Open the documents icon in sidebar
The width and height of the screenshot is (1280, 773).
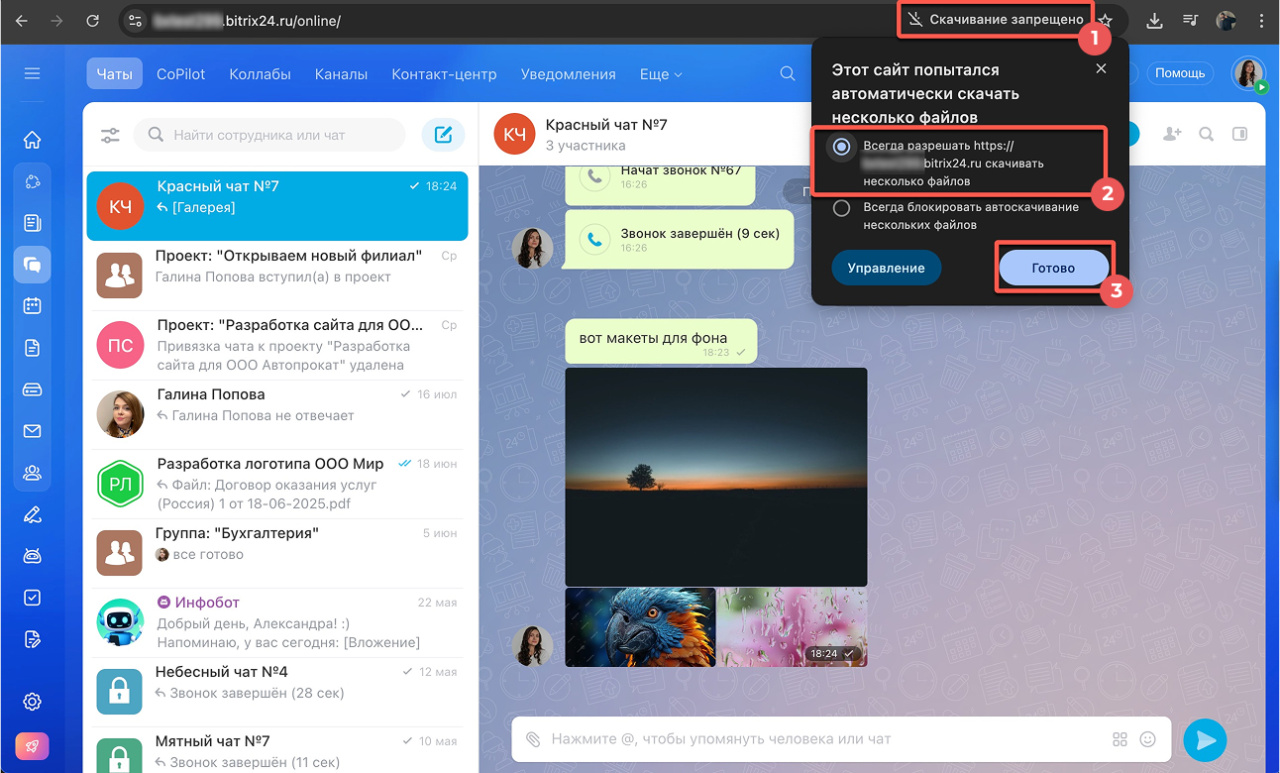pyautogui.click(x=32, y=348)
